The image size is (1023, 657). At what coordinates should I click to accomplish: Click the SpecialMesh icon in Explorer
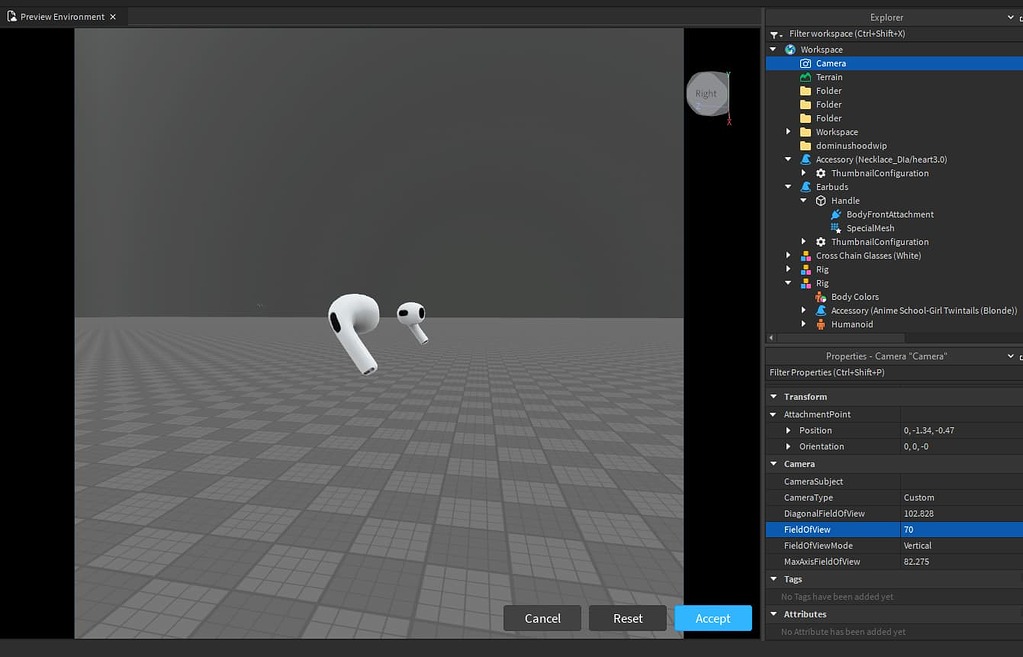[x=835, y=227]
